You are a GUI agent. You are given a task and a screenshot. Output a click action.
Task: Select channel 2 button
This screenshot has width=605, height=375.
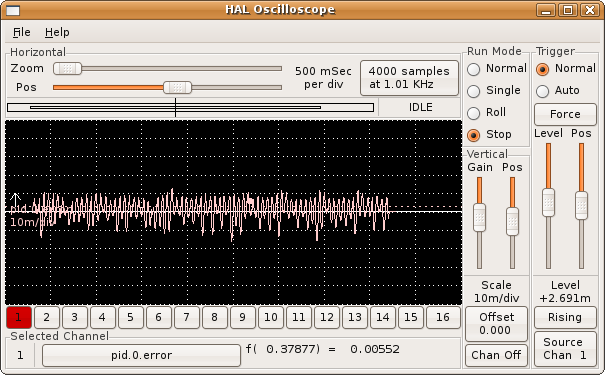point(46,318)
